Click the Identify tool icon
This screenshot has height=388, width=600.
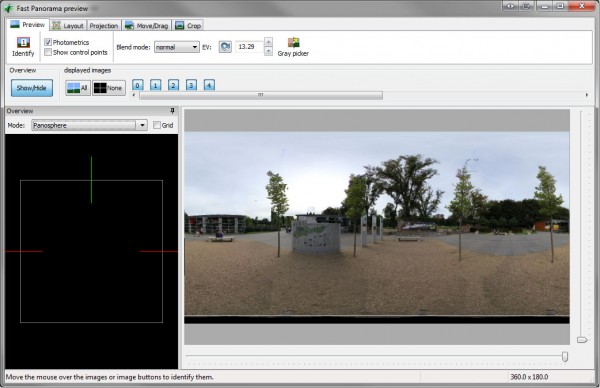point(23,43)
